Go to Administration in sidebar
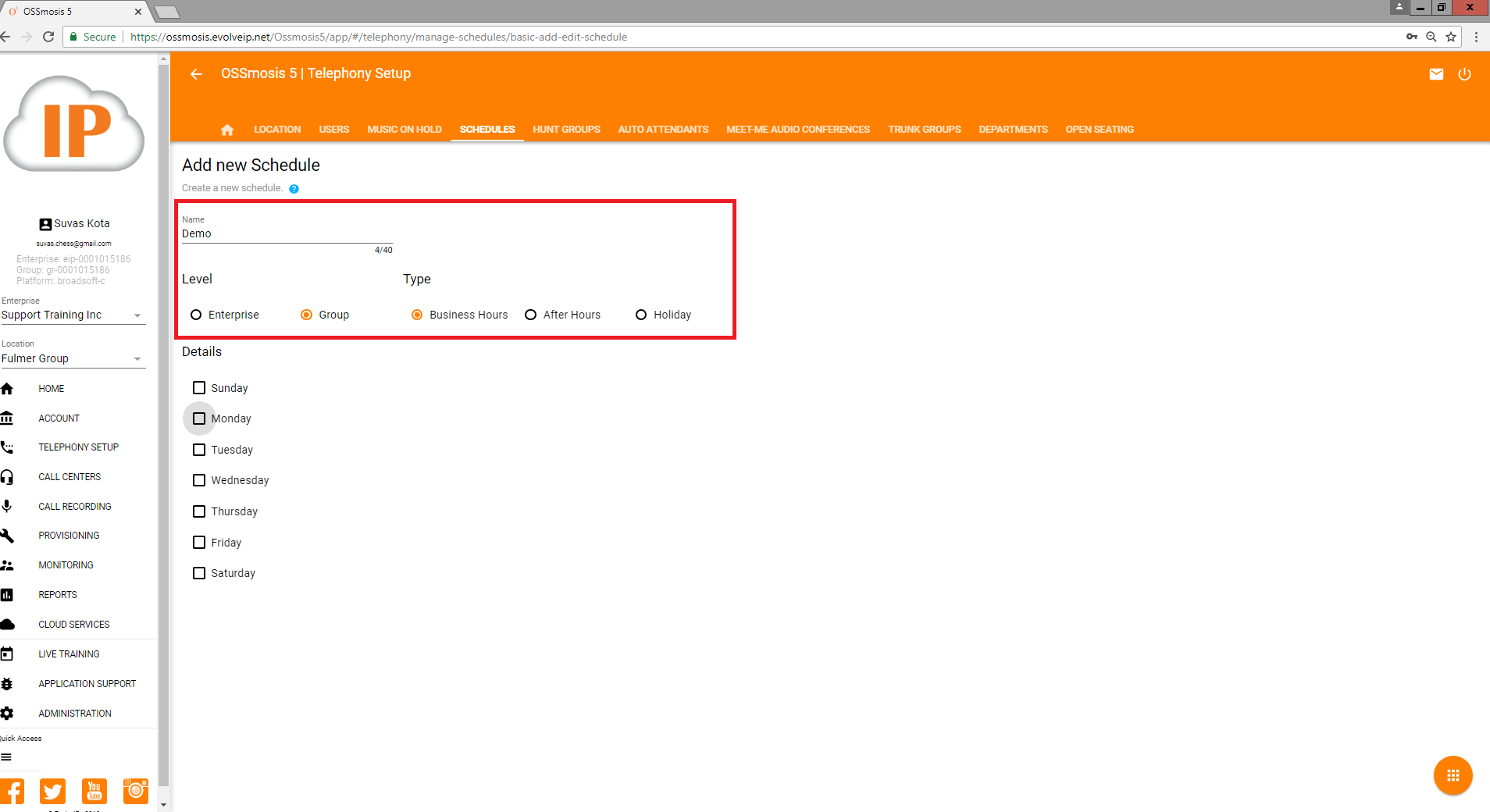 pyautogui.click(x=75, y=714)
